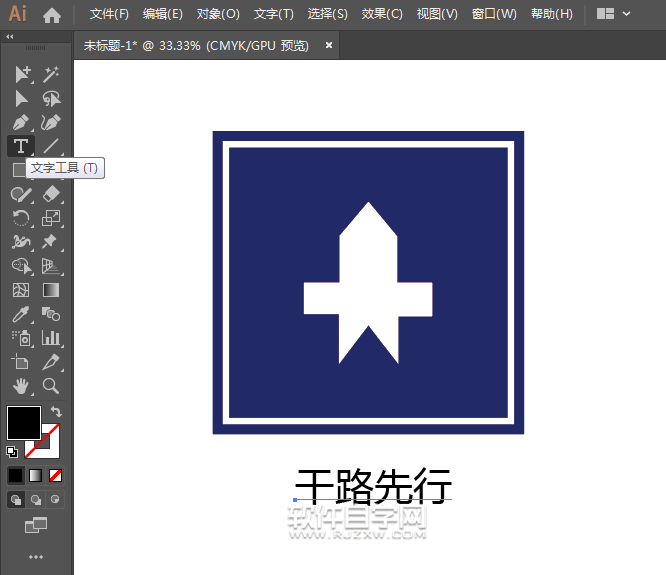Select the Perspective Grid tool
This screenshot has height=575, width=666.
coord(51,266)
